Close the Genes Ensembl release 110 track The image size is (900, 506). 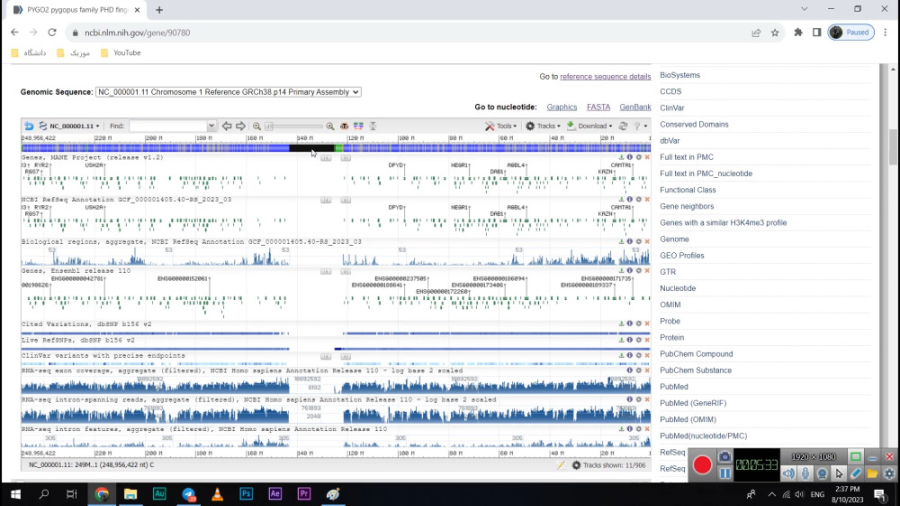pos(647,271)
